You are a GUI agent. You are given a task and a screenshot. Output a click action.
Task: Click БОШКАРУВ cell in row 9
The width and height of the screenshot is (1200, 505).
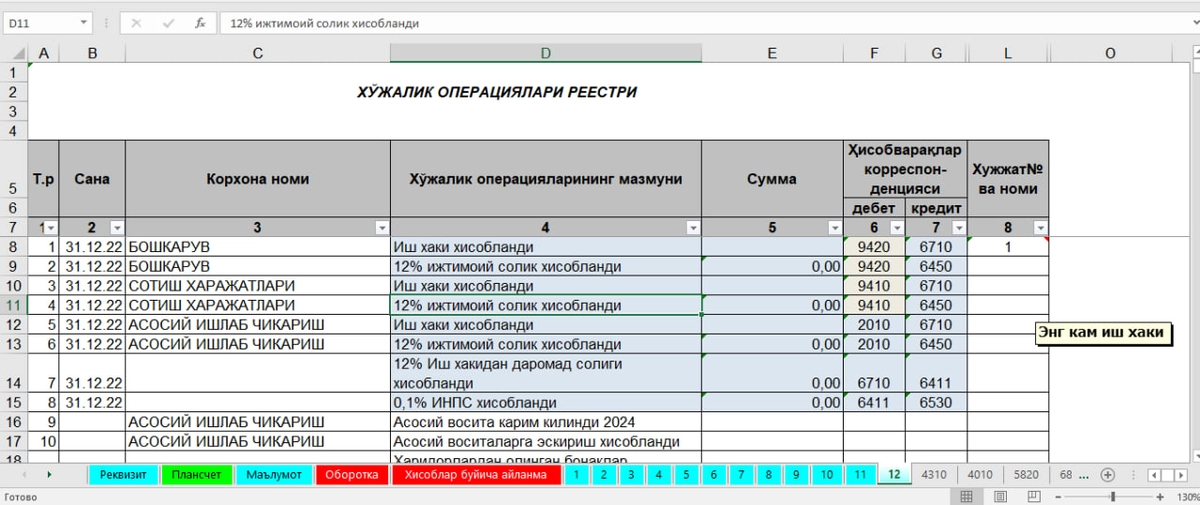click(x=258, y=267)
